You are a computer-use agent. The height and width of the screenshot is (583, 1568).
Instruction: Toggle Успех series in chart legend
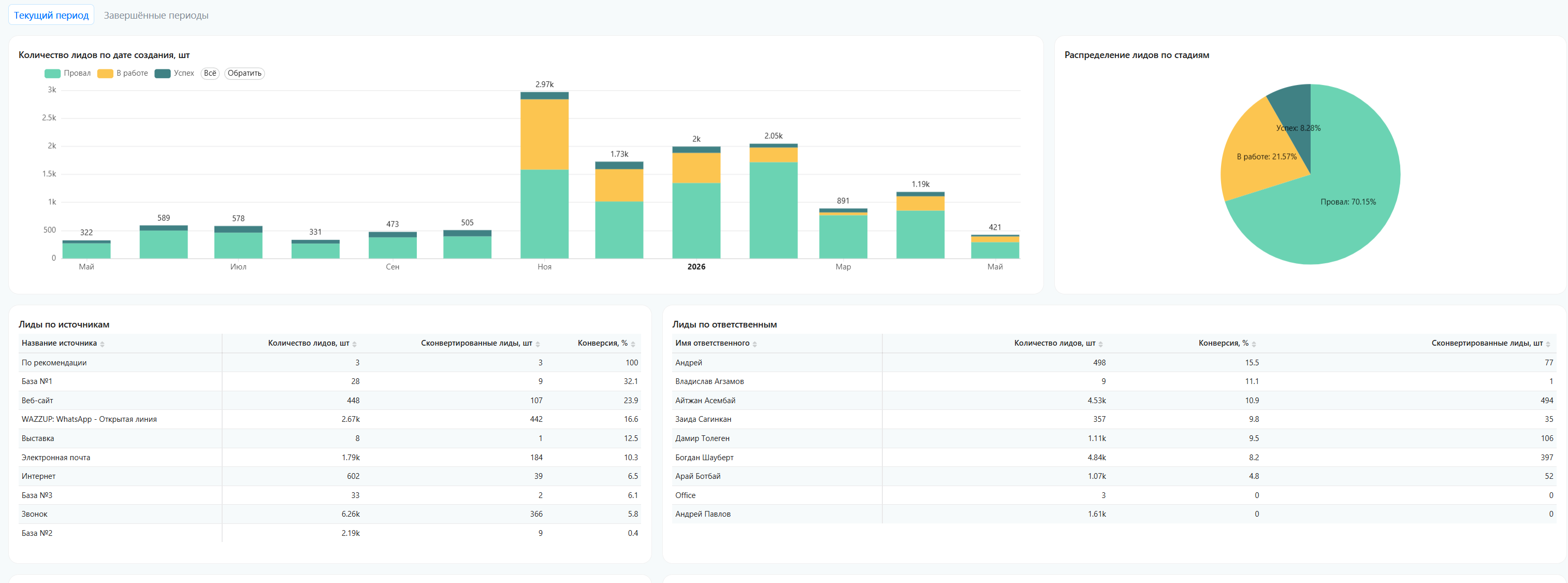pyautogui.click(x=175, y=73)
